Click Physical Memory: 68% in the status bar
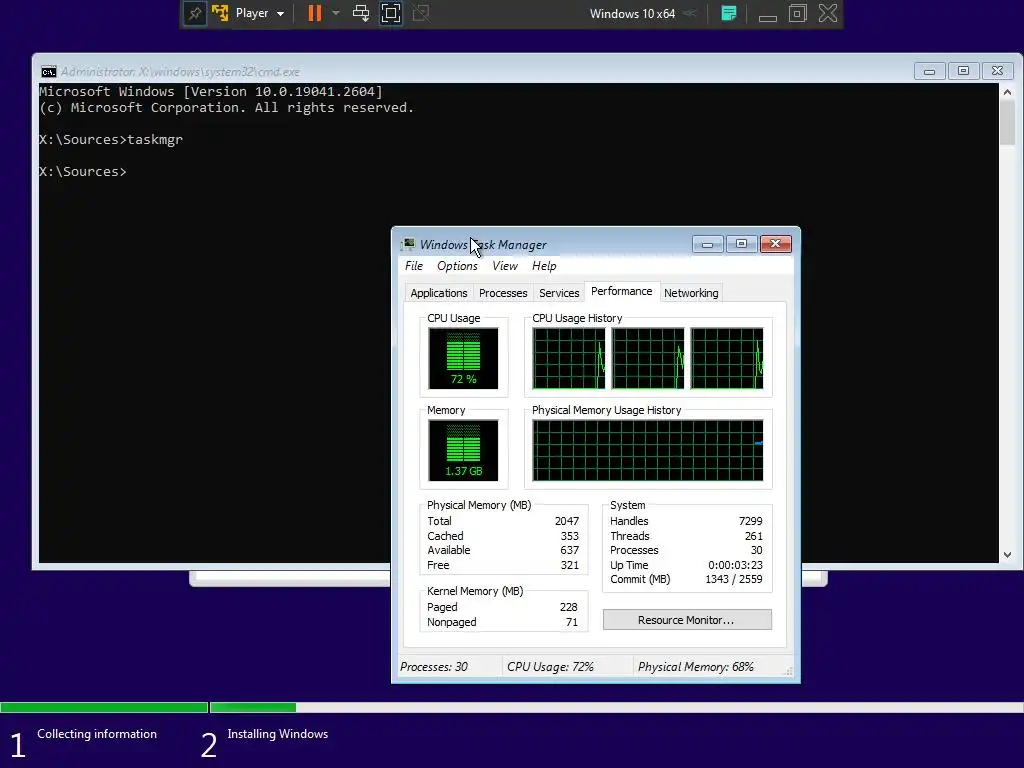1024x768 pixels. pyautogui.click(x=696, y=667)
